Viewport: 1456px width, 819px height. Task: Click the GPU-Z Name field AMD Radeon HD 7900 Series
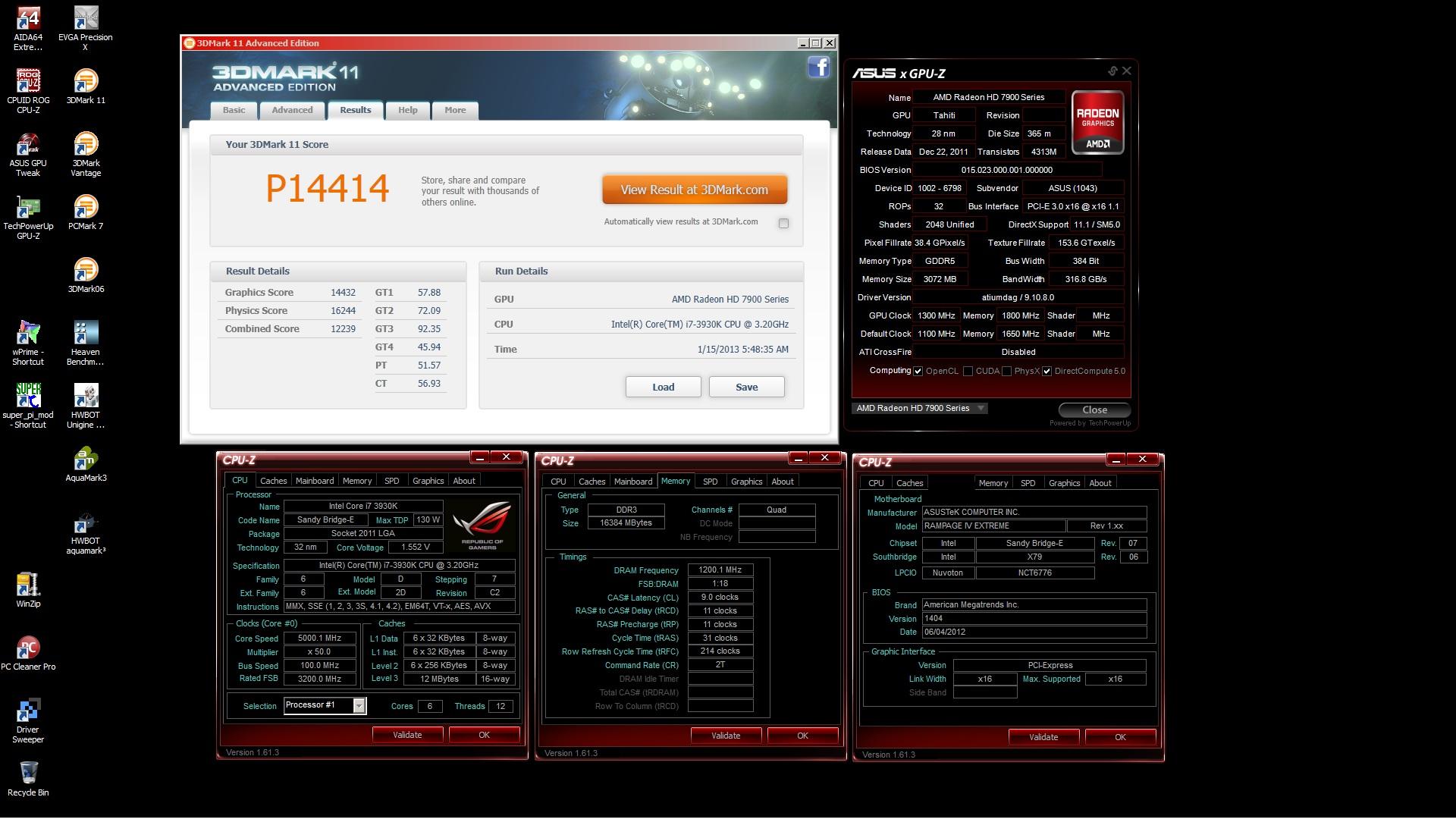coord(988,97)
